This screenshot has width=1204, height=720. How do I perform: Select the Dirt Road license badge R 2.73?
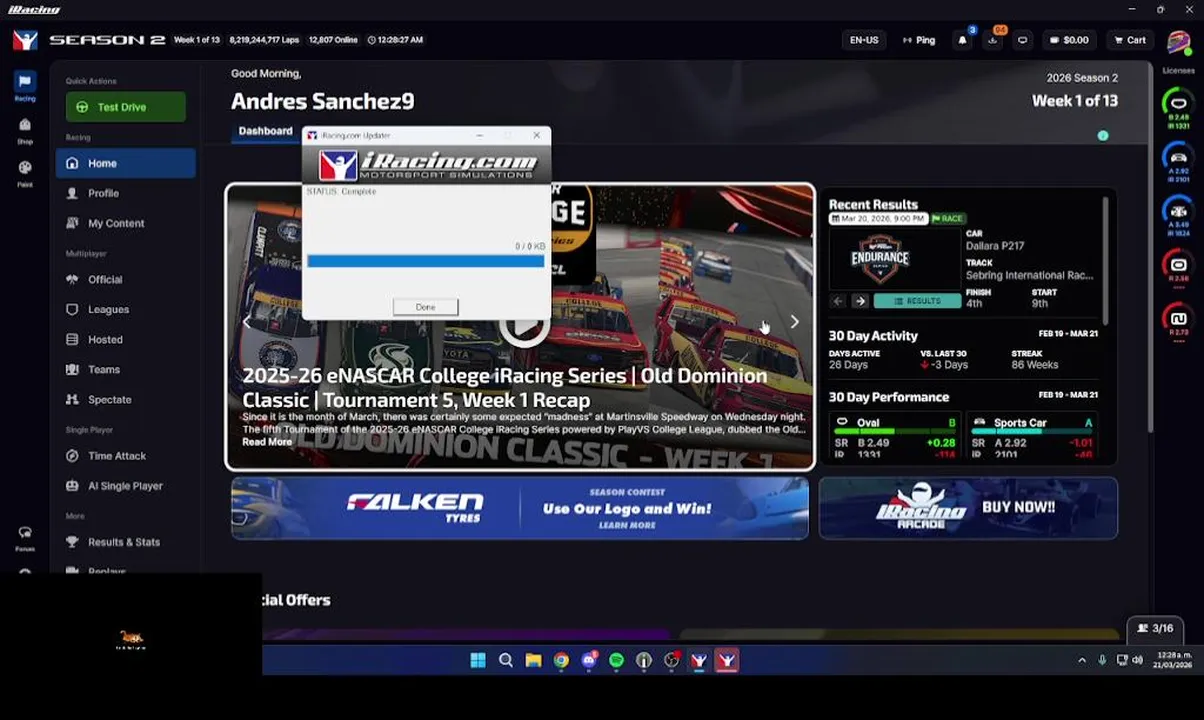tap(1178, 323)
